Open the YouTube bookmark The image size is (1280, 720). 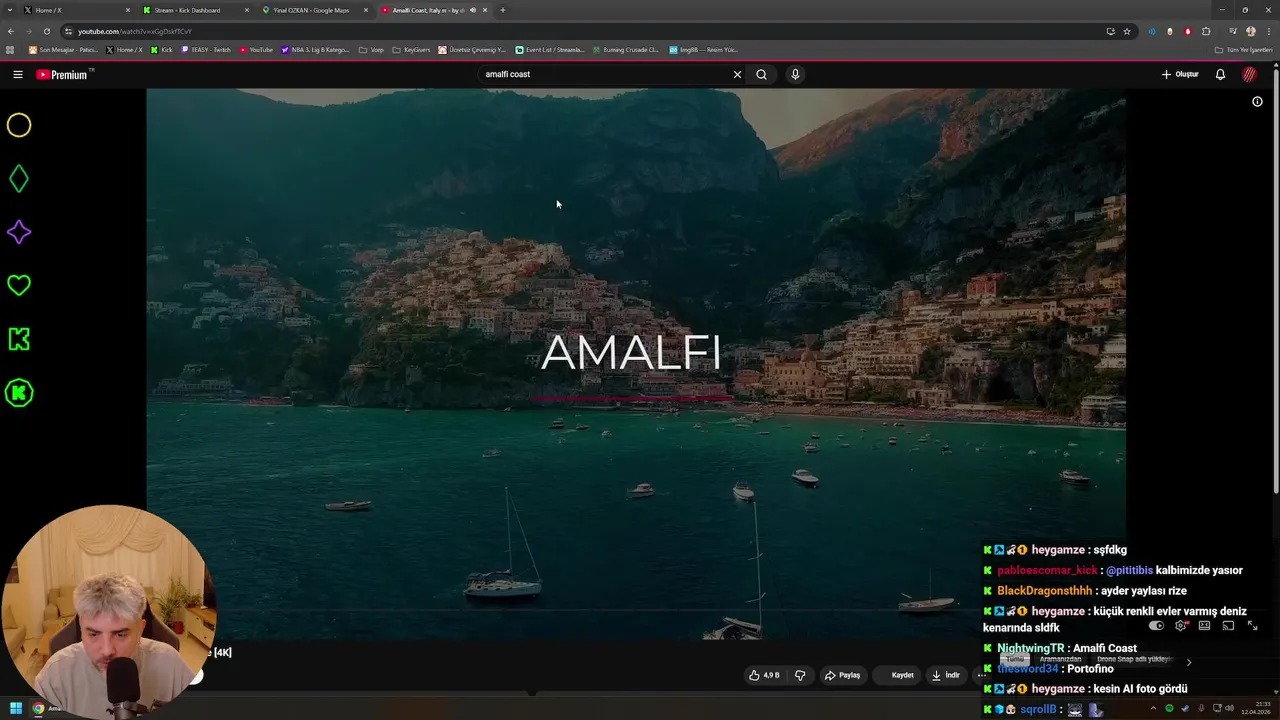[256, 49]
